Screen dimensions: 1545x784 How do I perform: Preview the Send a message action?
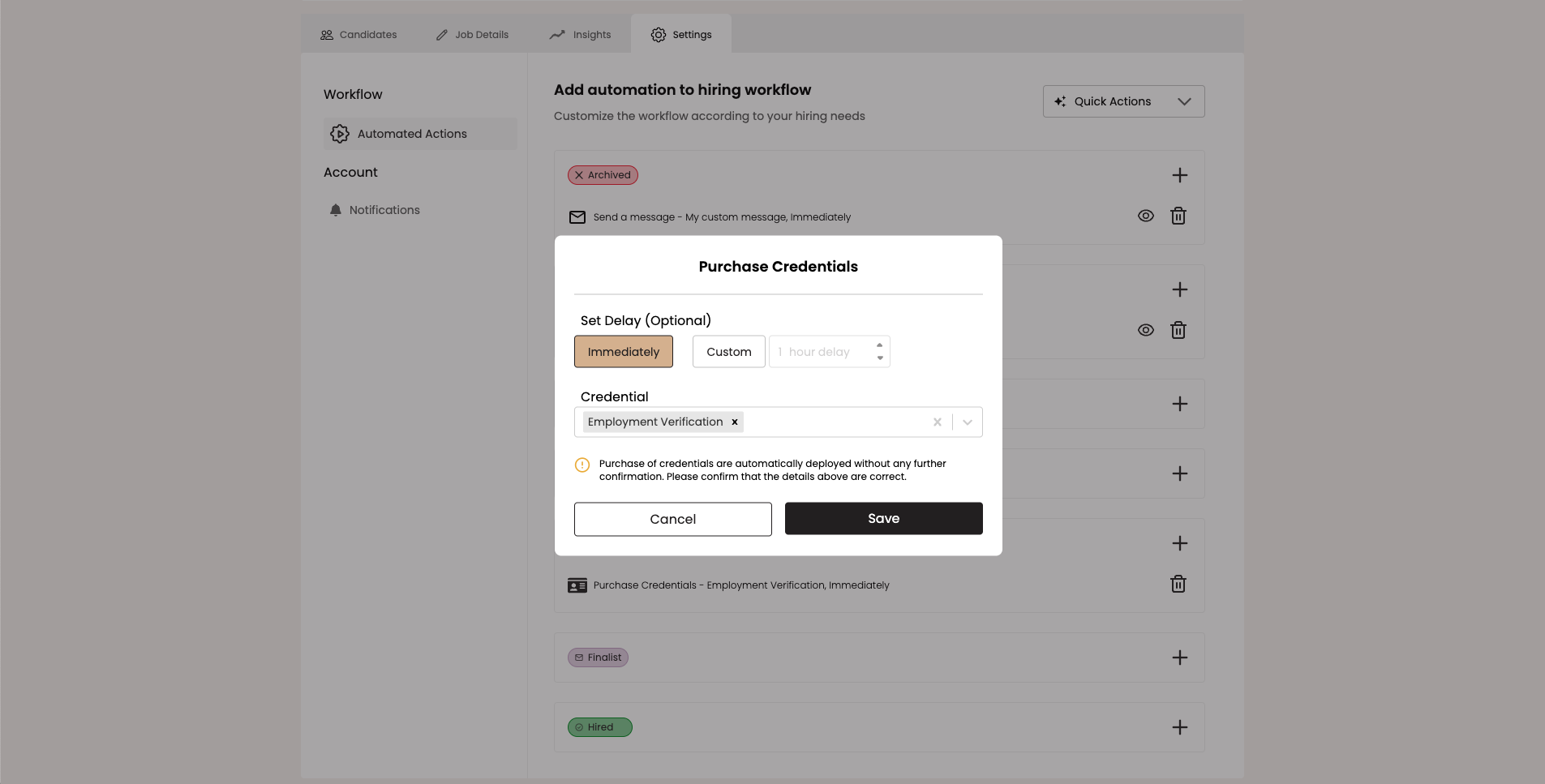(x=1145, y=216)
